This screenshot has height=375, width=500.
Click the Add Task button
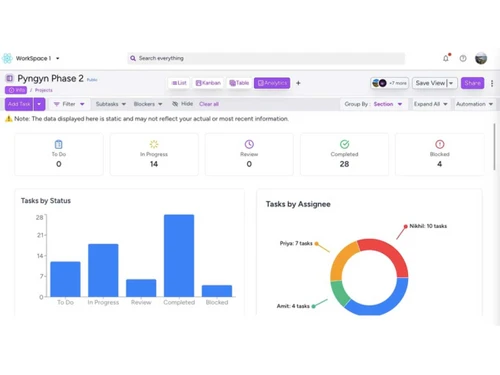(19, 104)
